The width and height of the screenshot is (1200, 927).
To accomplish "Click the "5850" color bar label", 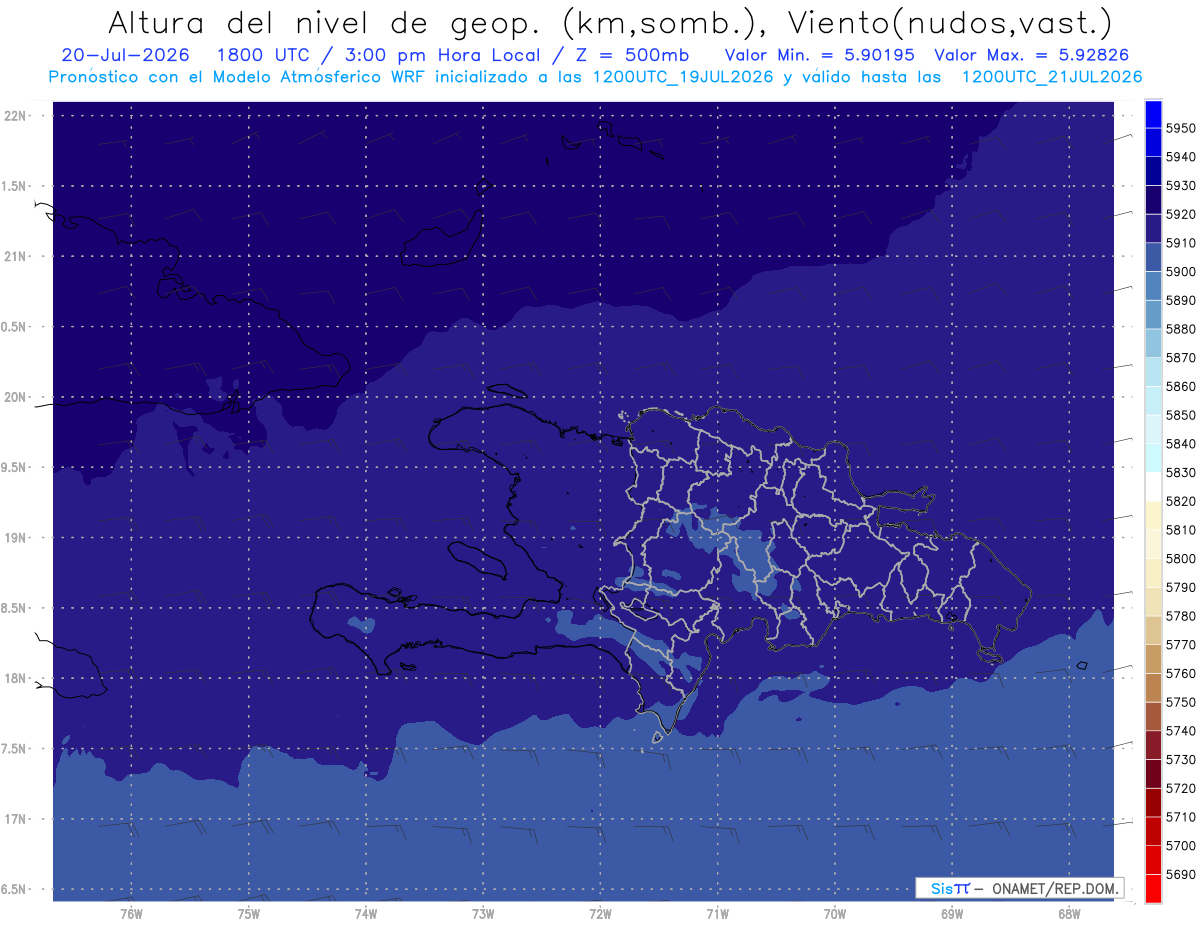I will 1181,415.
